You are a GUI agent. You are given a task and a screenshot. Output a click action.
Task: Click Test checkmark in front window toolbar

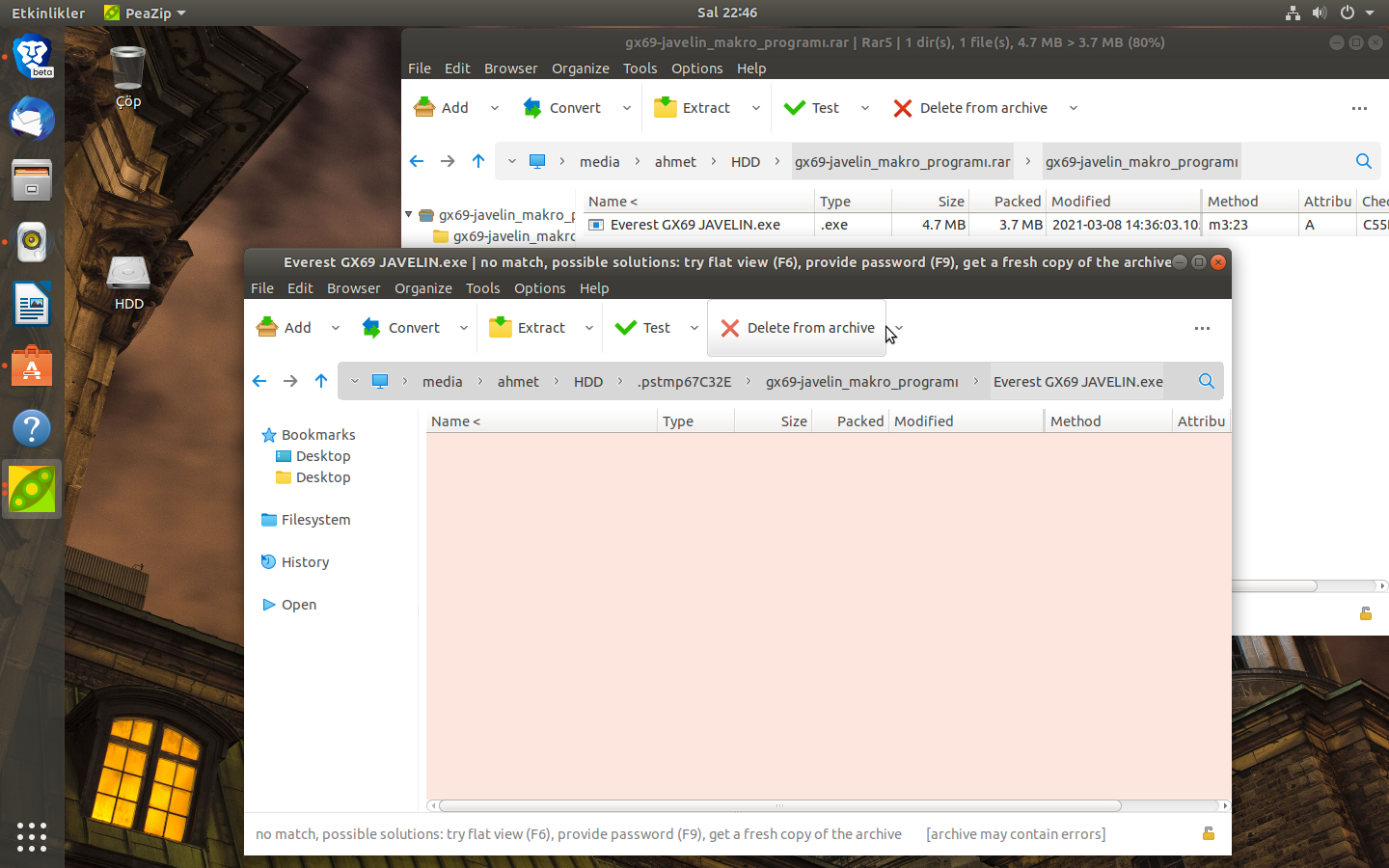tap(626, 328)
